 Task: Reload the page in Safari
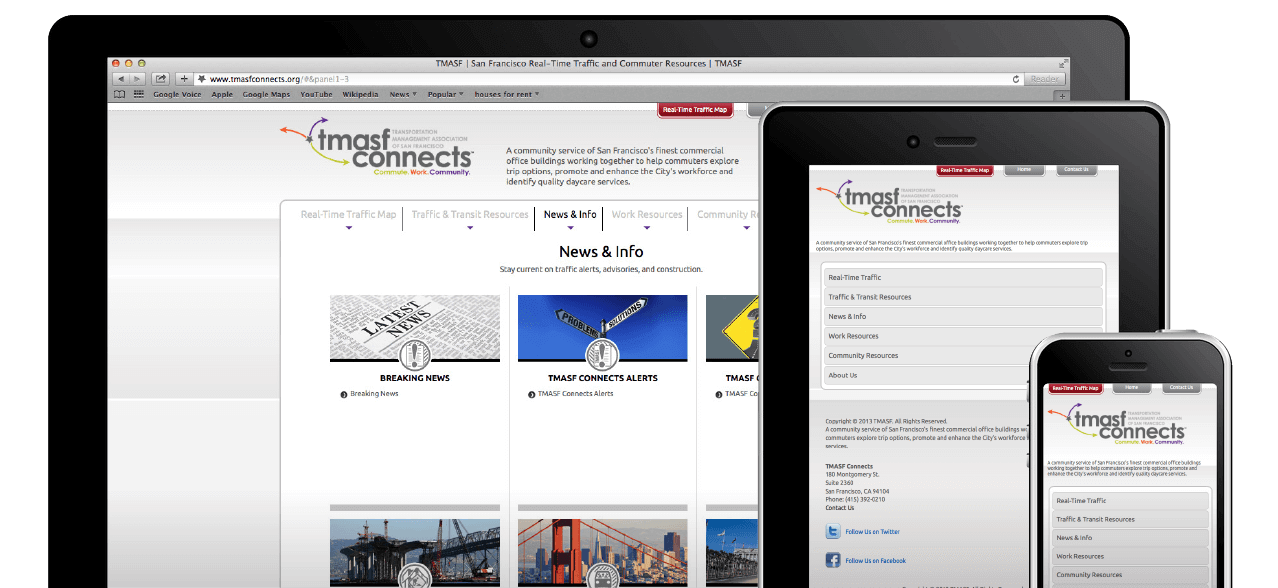click(x=1016, y=79)
